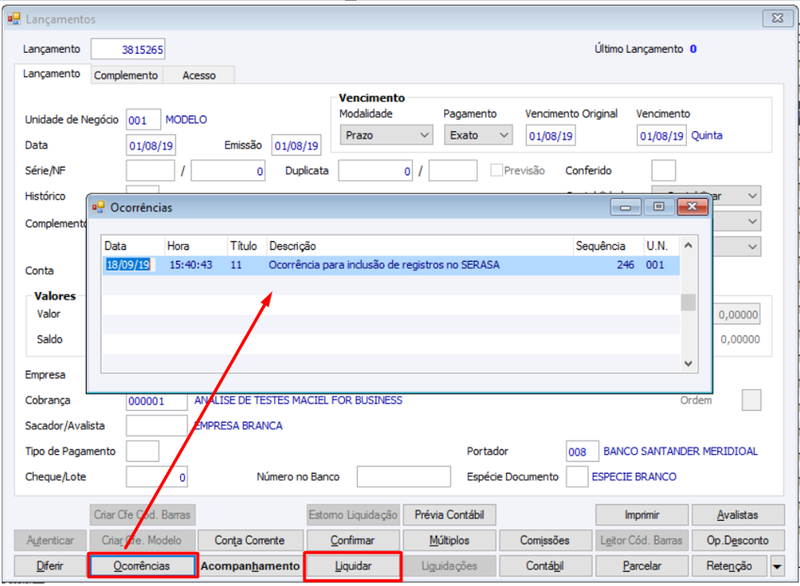Image resolution: width=800 pixels, height=586 pixels.
Task: Click the Parcelar button
Action: 641,566
